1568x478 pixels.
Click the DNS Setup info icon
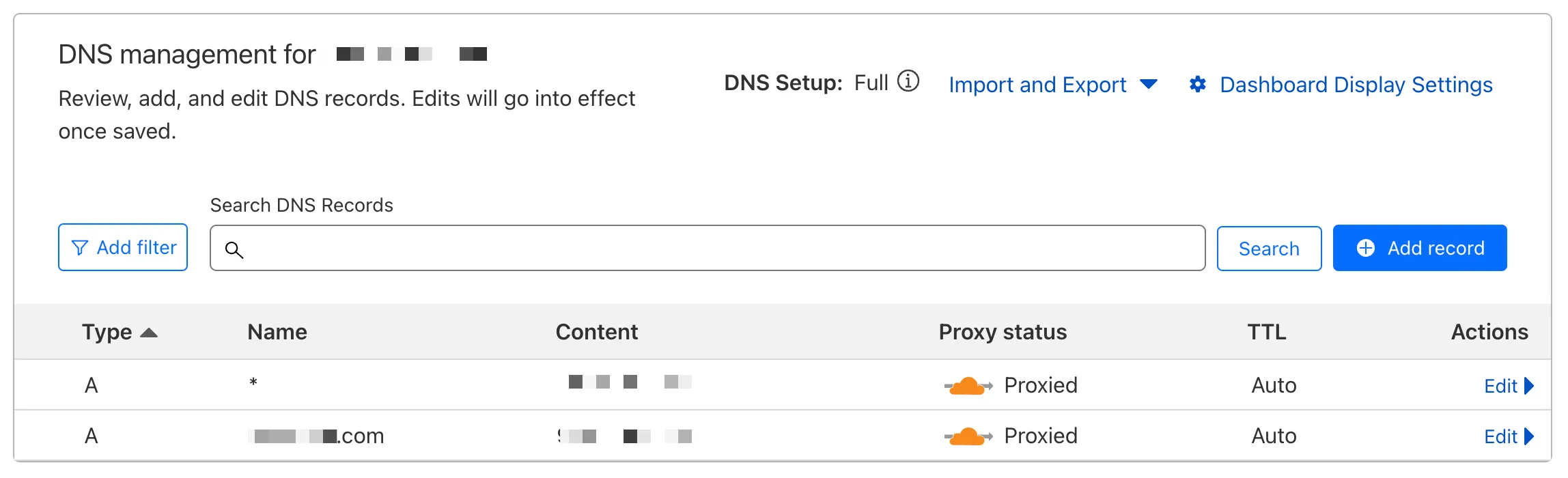point(908,81)
